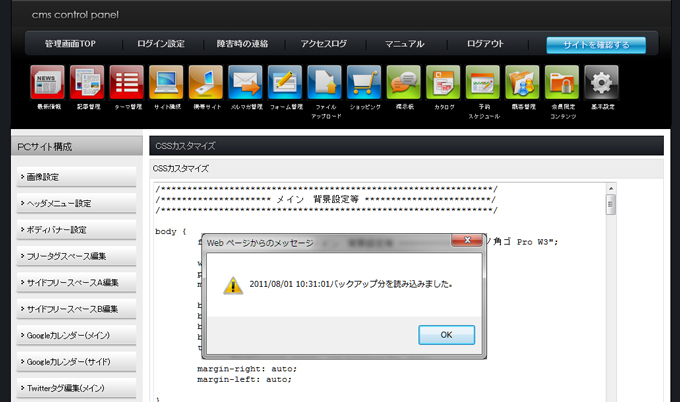Click the 会員限定コンテンツ lock folder icon
This screenshot has height=402, width=680.
click(562, 81)
